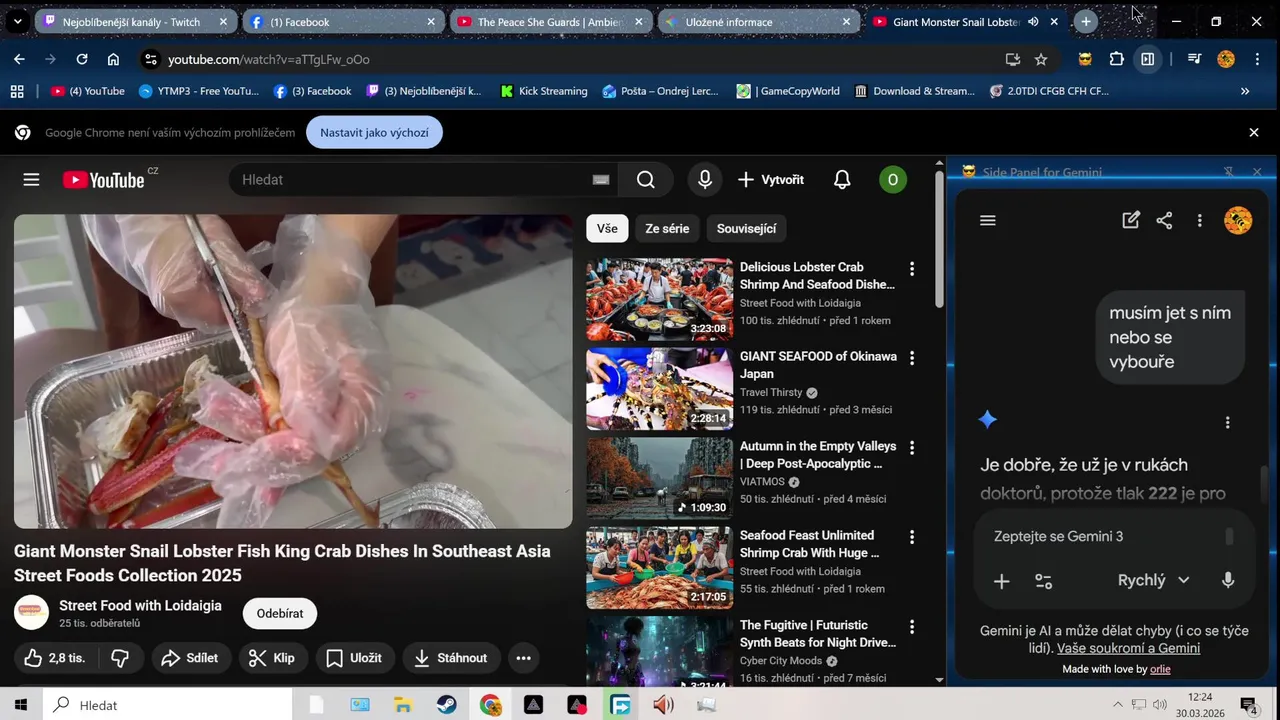
Task: Click the magnifier search button on YouTube
Action: 646,180
